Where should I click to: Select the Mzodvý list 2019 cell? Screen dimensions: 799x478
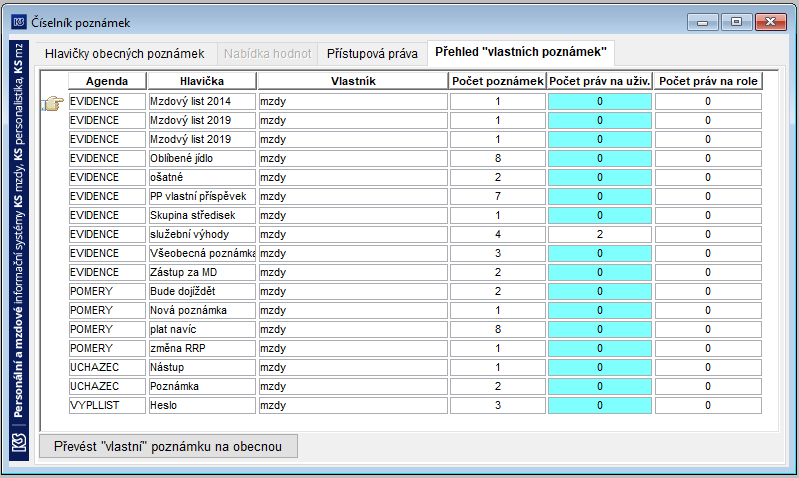tap(202, 139)
